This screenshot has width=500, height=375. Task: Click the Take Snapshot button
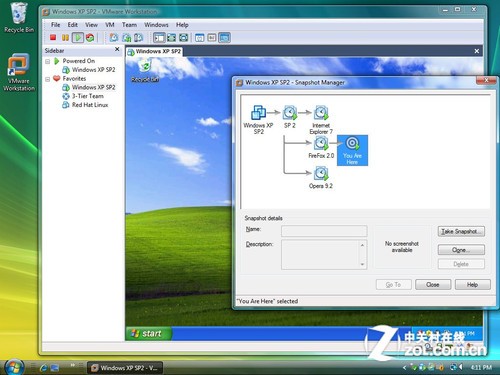(461, 231)
